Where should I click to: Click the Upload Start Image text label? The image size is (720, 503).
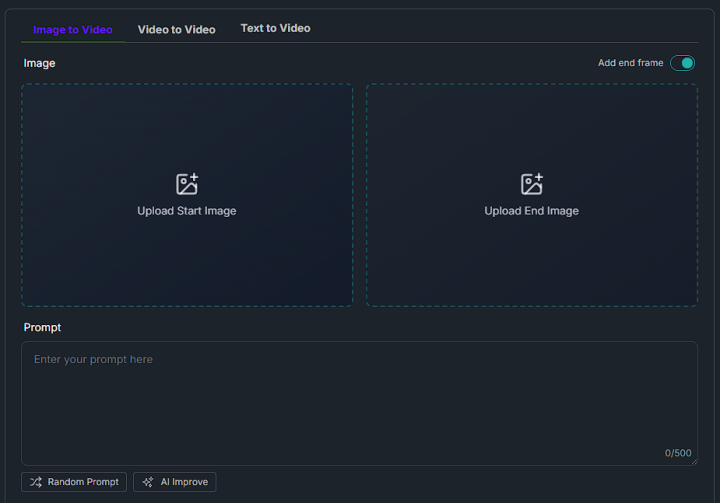click(x=187, y=211)
